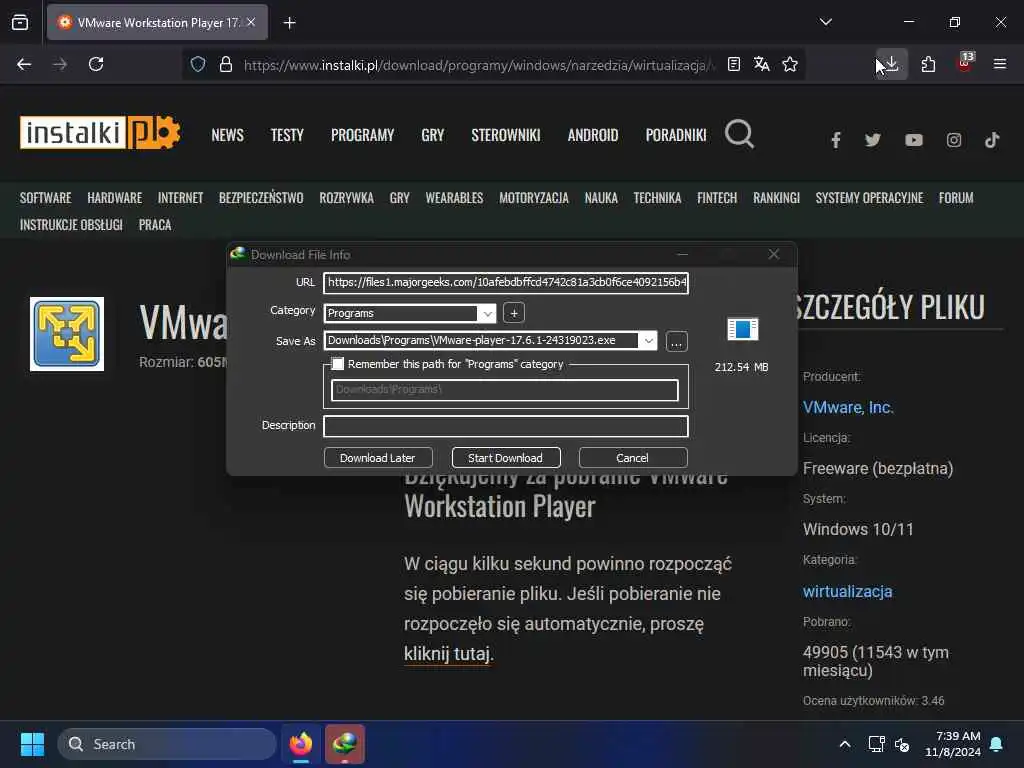Viewport: 1024px width, 768px height.
Task: Click the translate page icon
Action: pos(761,64)
